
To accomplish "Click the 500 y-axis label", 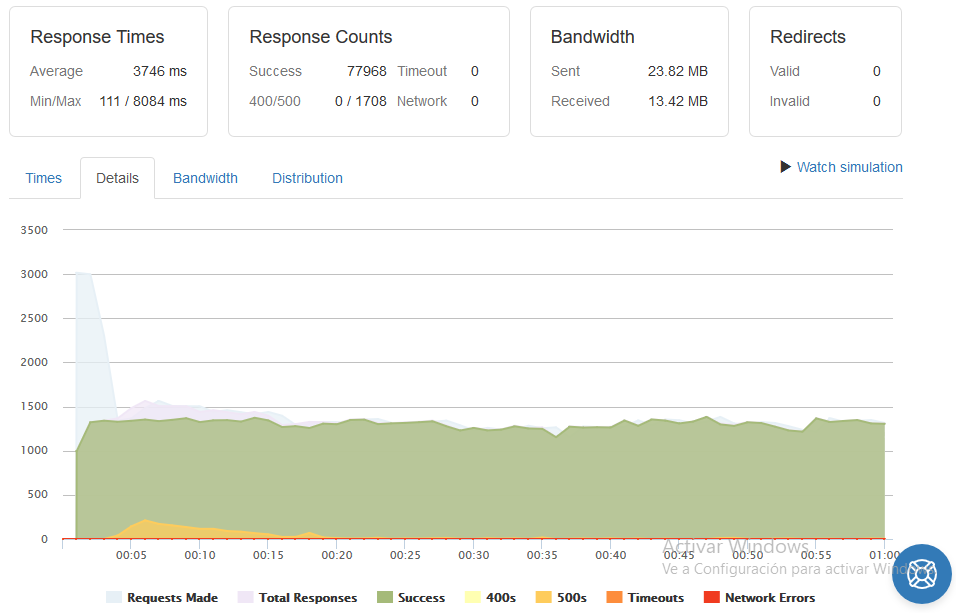I will point(37,495).
